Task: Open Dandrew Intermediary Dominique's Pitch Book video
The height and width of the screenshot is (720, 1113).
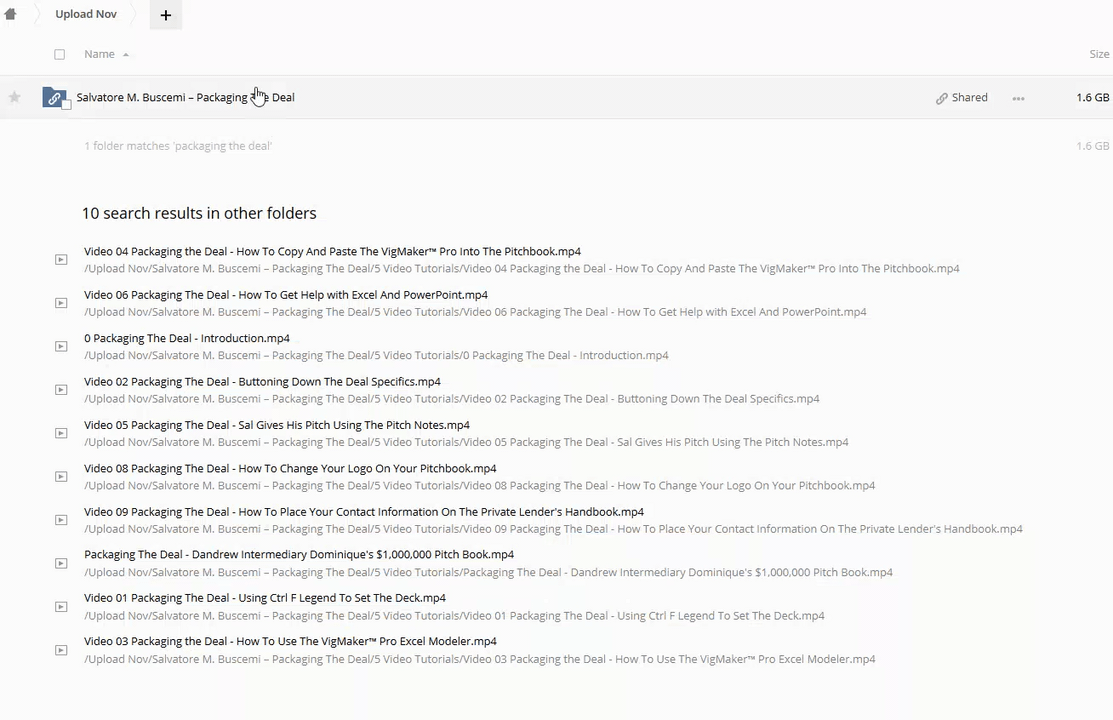Action: pos(298,555)
